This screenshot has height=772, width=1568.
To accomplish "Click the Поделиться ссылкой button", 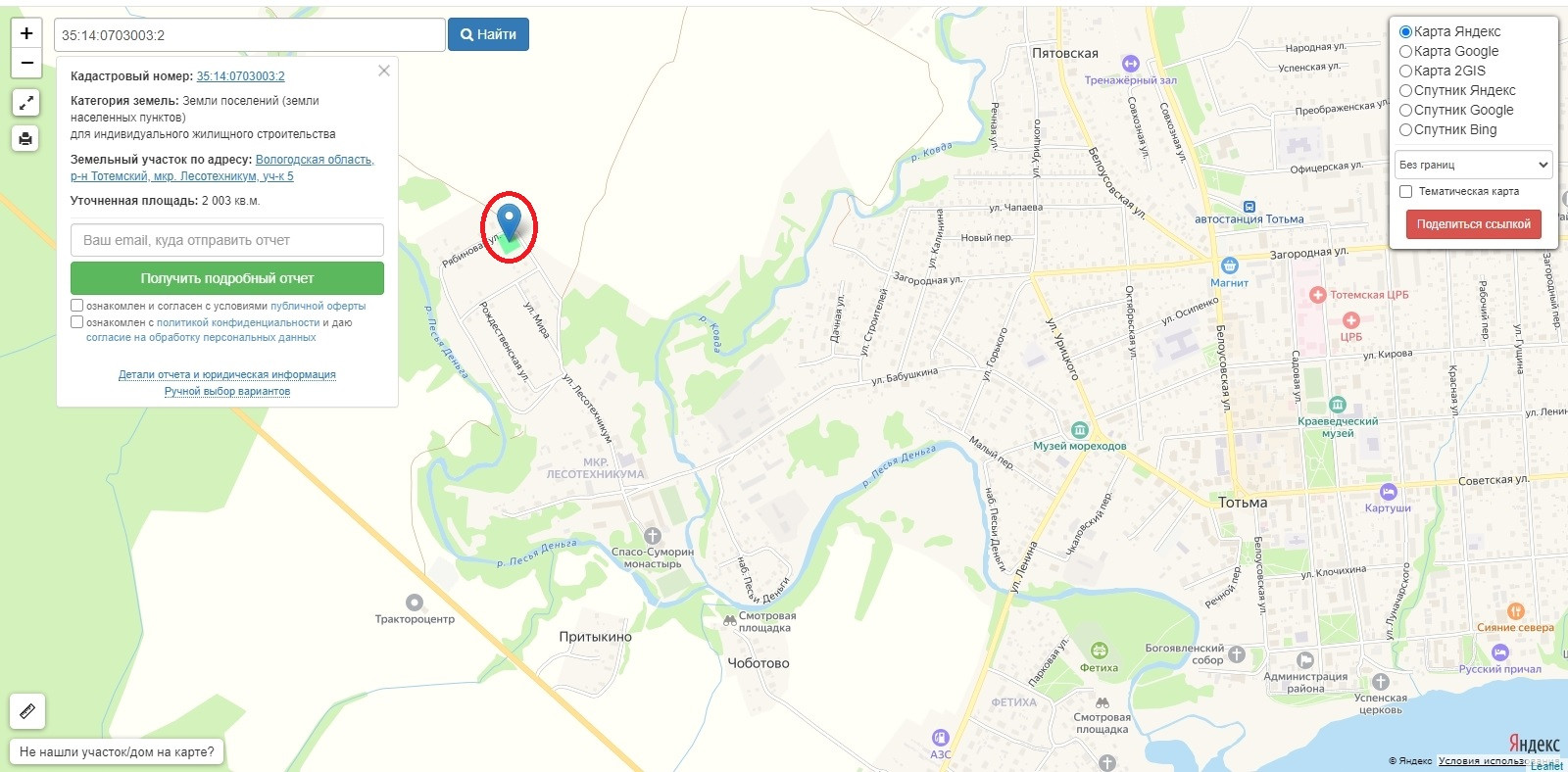I will tap(1473, 224).
